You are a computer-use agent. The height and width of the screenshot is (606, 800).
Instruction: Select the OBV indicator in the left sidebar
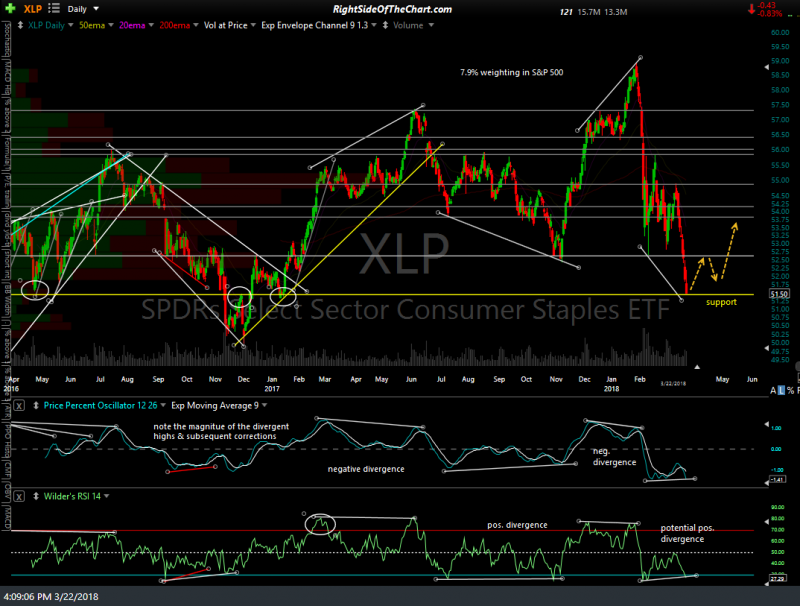pyautogui.click(x=5, y=490)
